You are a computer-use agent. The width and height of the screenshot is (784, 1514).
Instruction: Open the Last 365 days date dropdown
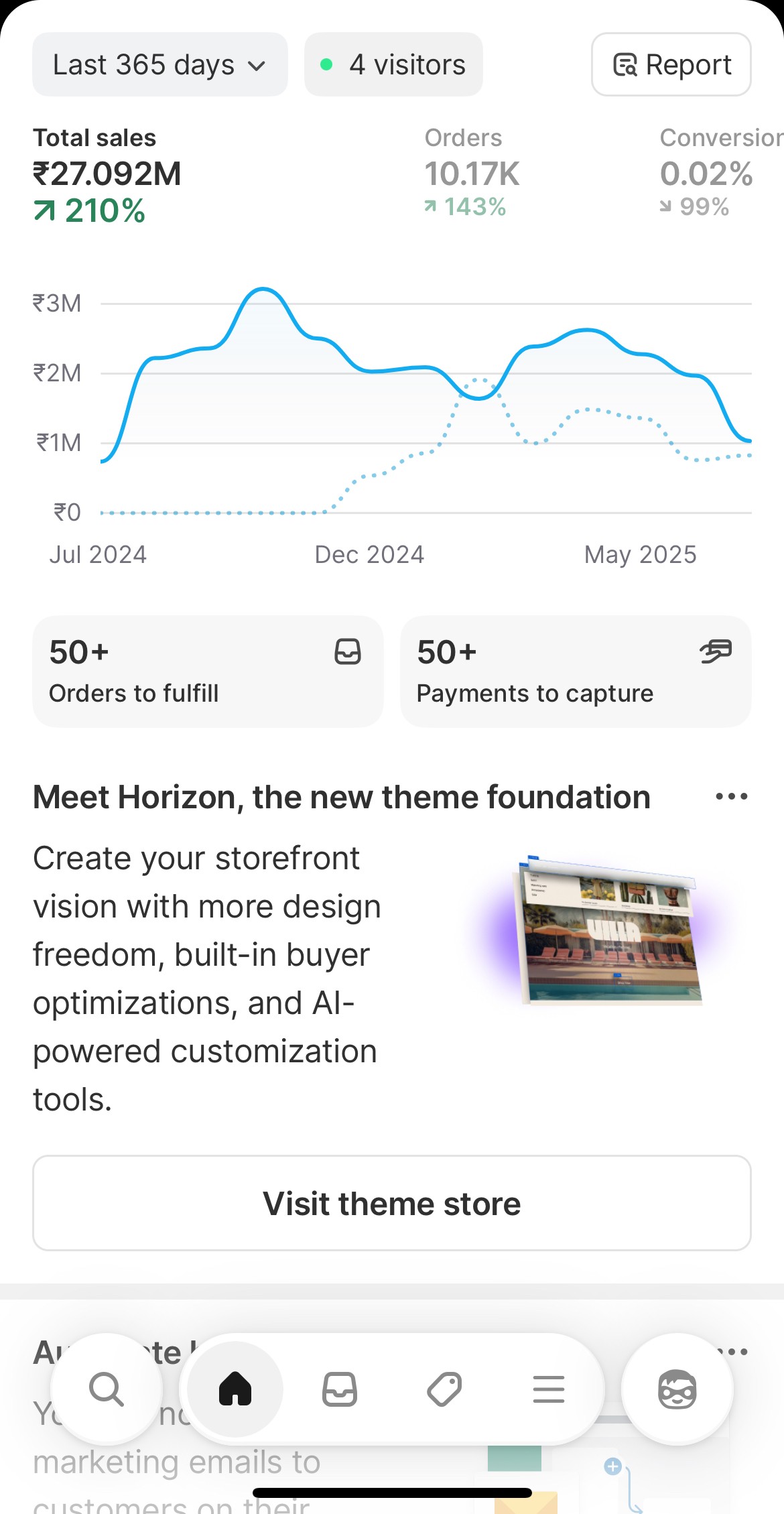[x=160, y=64]
